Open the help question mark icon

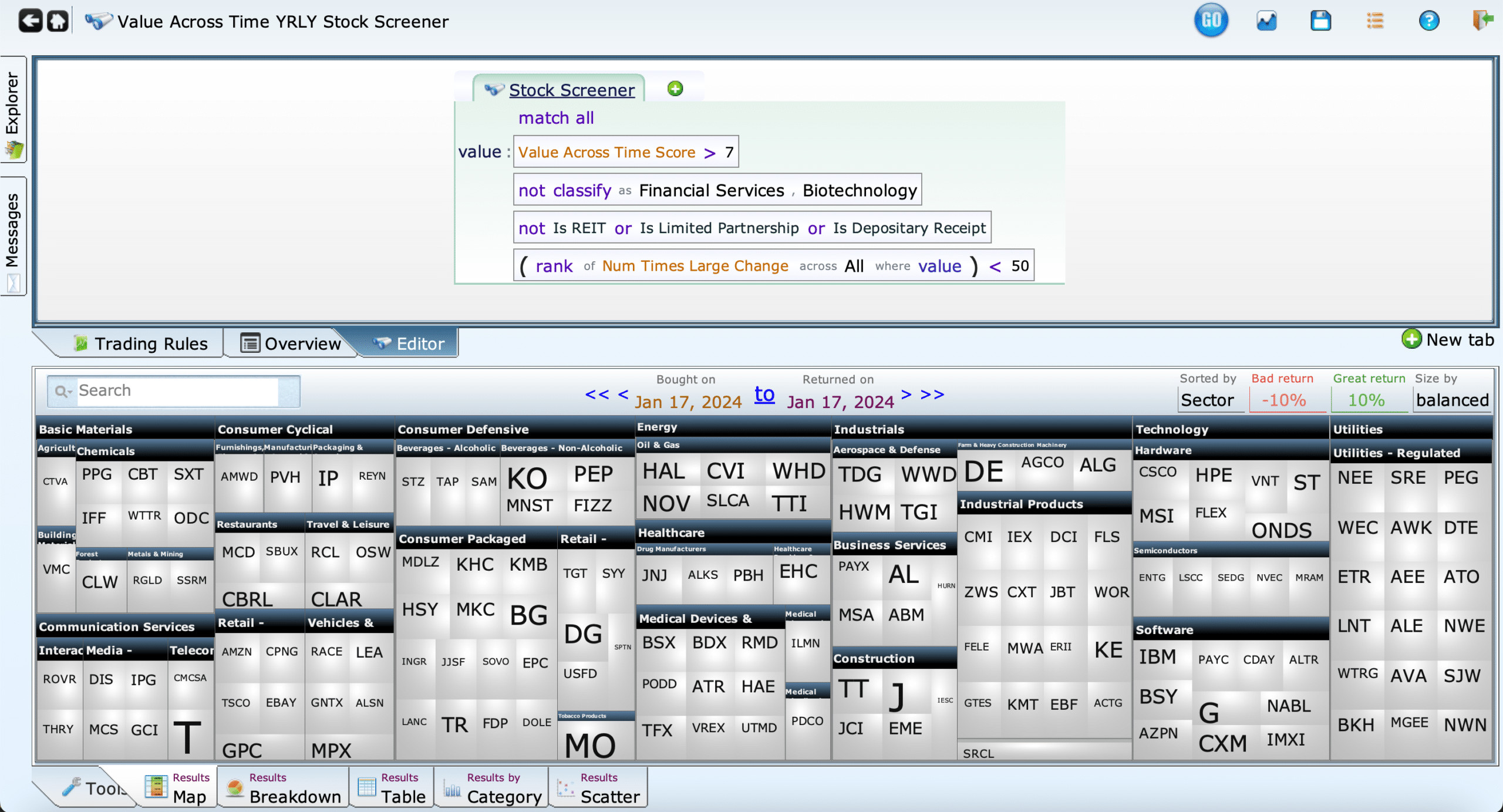pos(1429,21)
